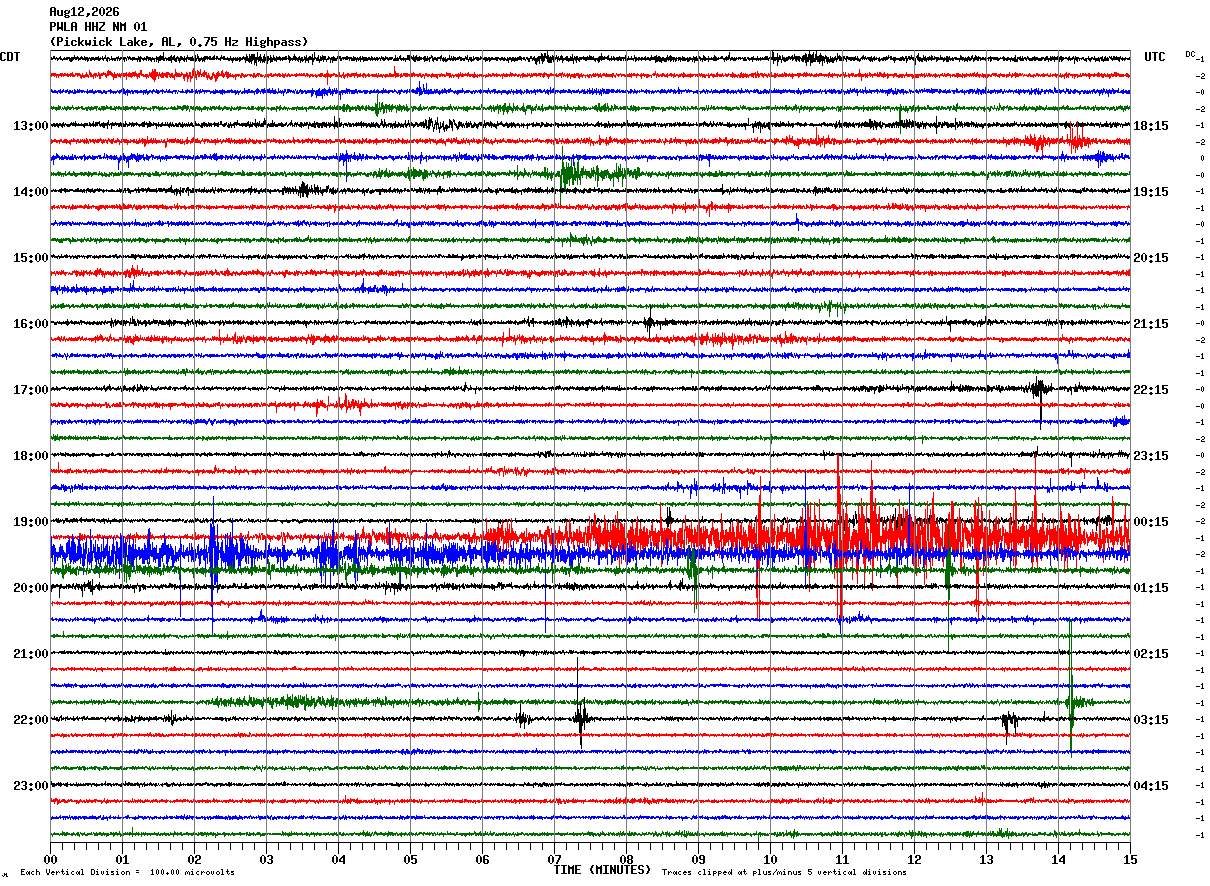
Task: Click the Each Vertical Division 100.00 microvolts note
Action: pos(128,872)
